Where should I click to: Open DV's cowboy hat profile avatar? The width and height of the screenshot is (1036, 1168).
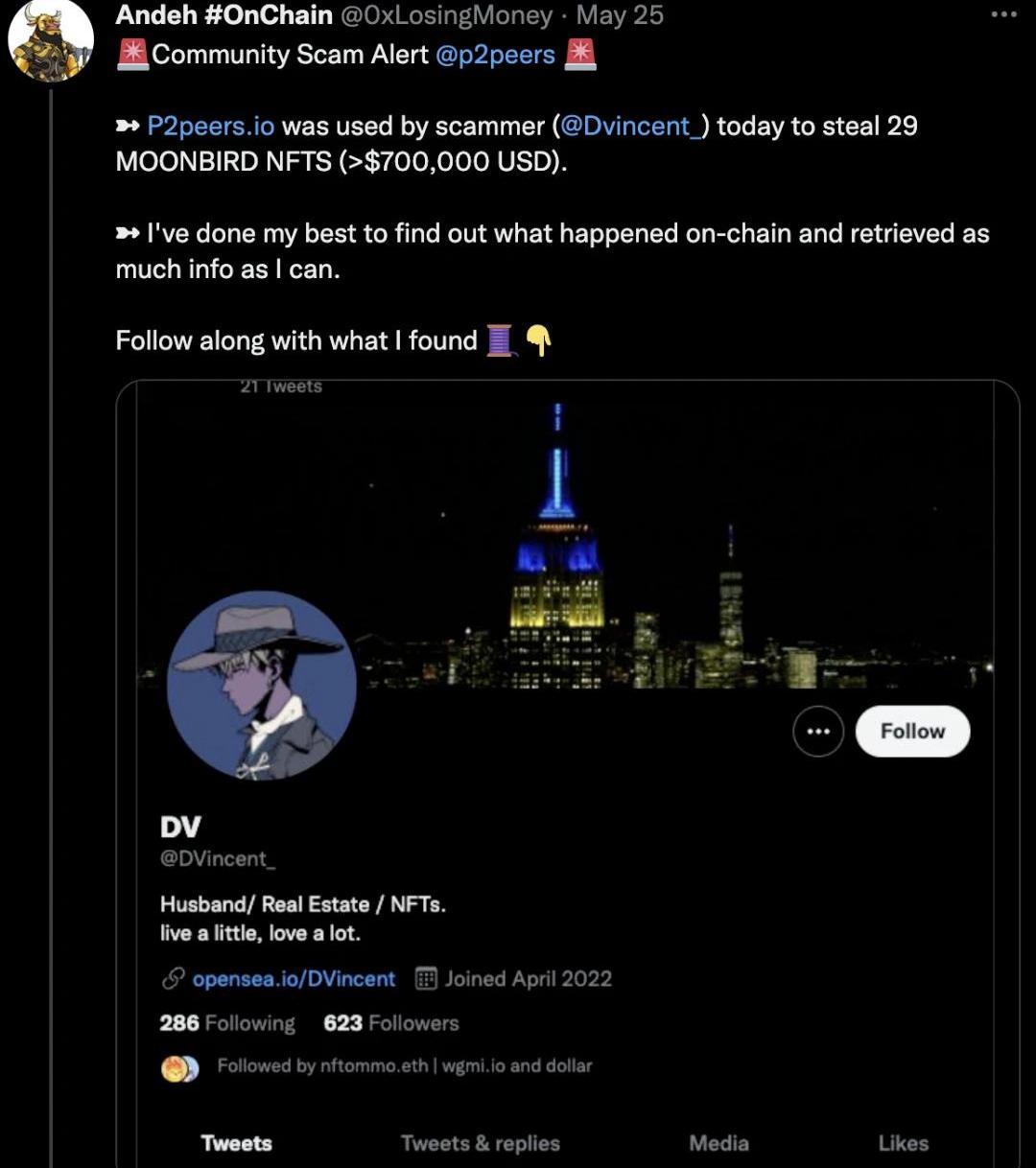(262, 685)
